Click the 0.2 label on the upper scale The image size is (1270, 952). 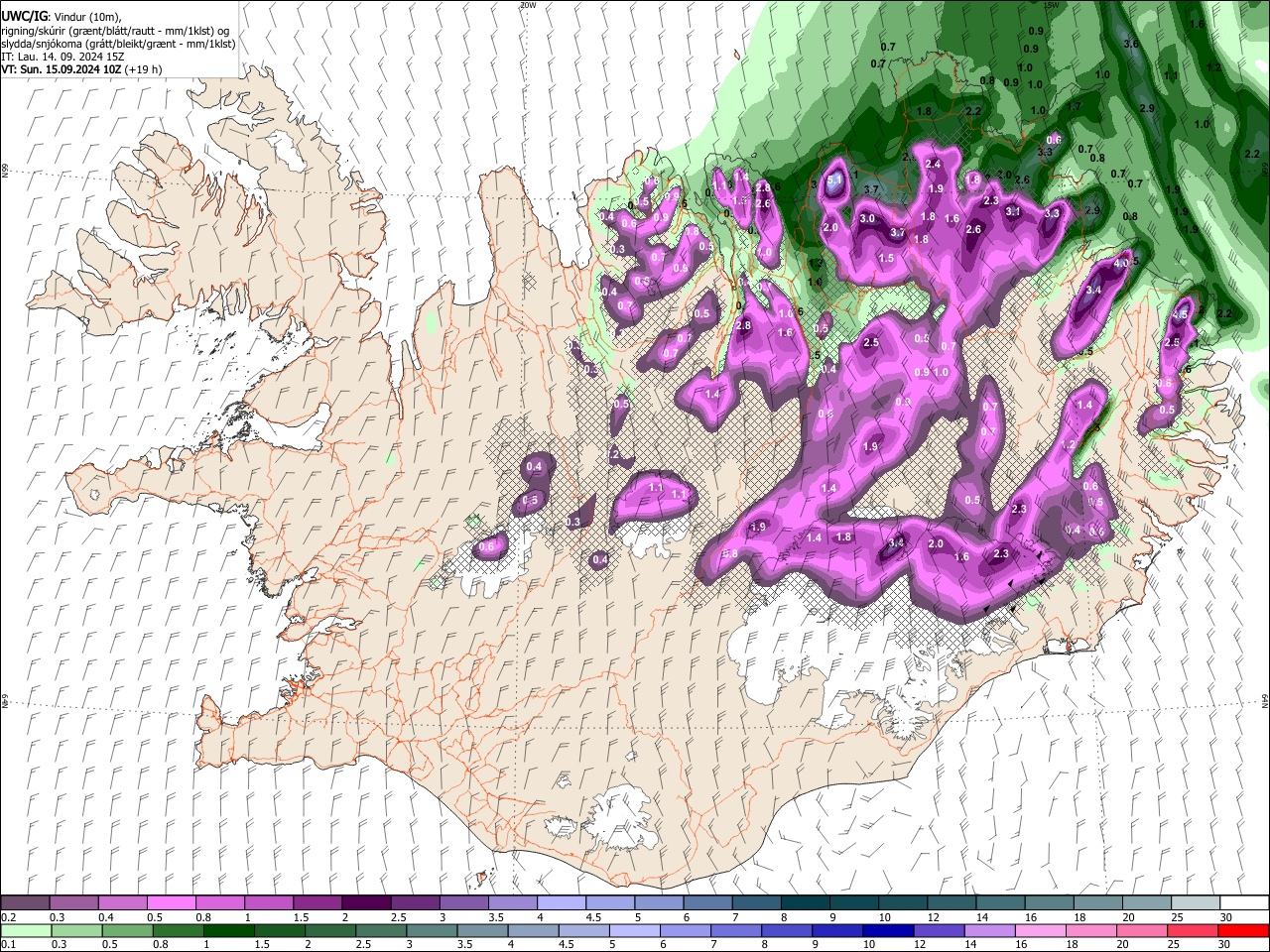9,915
